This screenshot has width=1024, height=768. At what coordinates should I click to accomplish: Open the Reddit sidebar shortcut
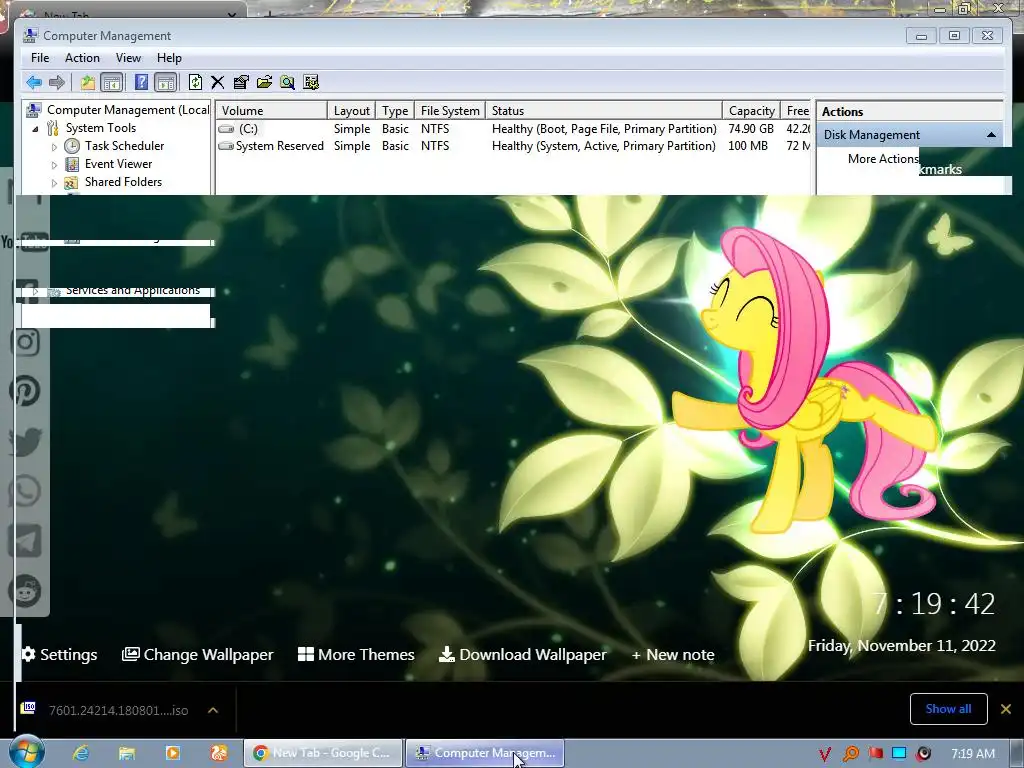pos(25,591)
